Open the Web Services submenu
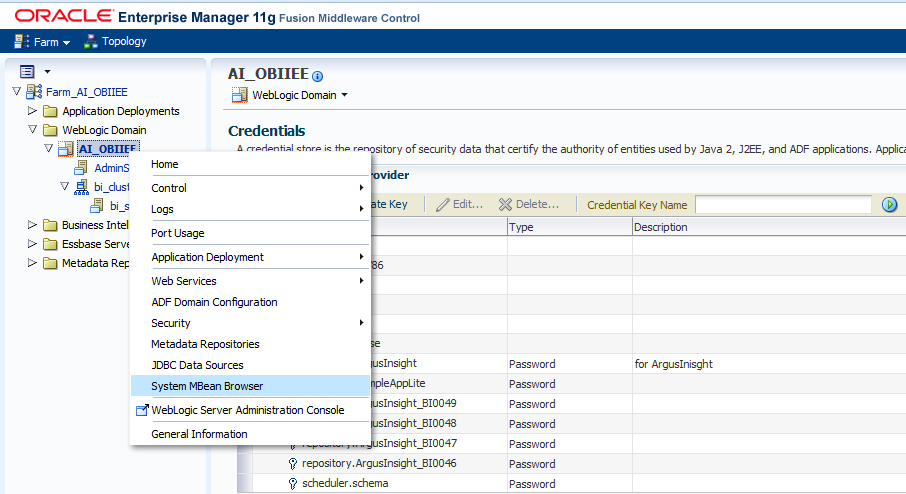906x494 pixels. pyautogui.click(x=250, y=281)
